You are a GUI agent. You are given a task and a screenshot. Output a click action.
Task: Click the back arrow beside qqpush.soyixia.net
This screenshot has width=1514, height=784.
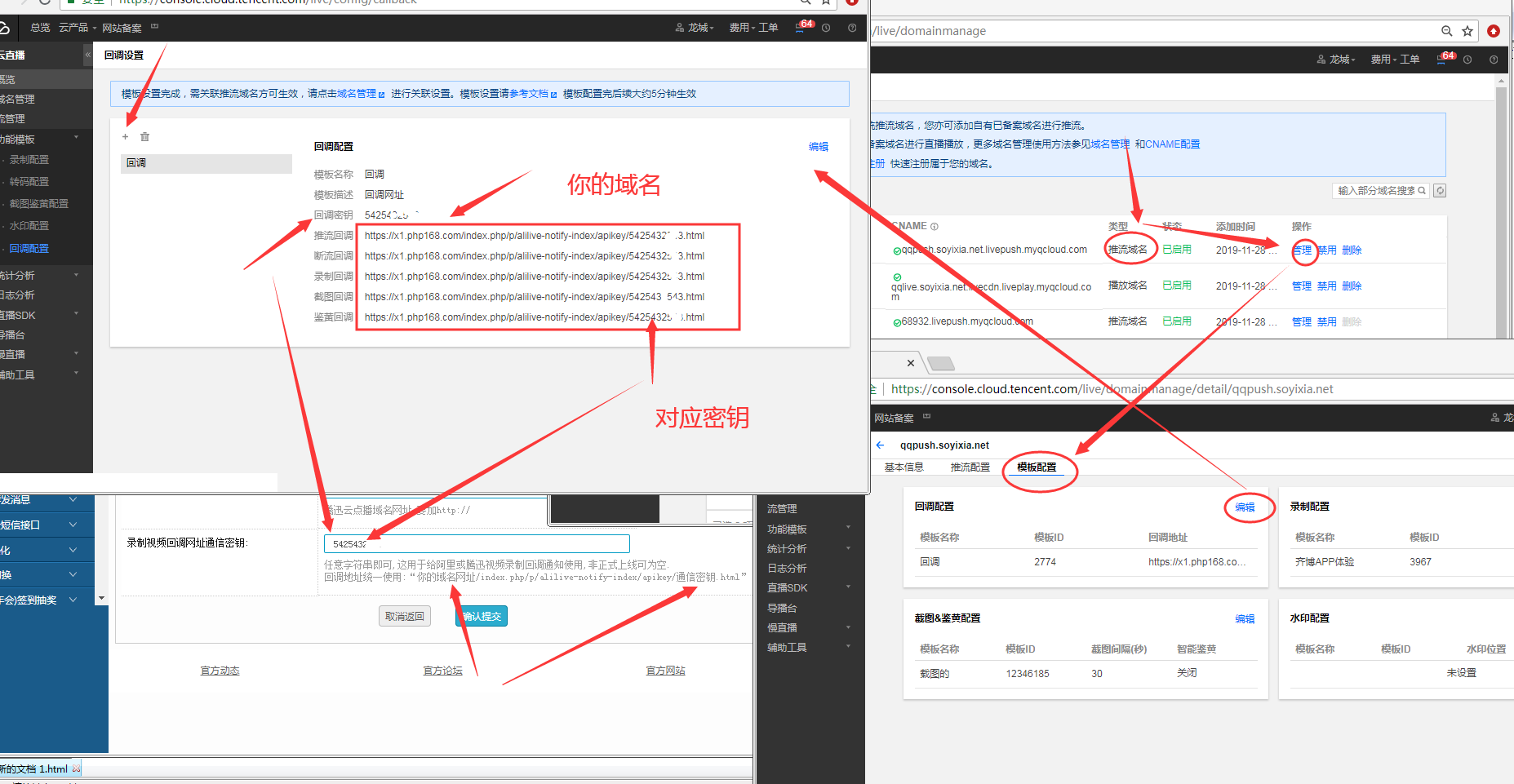880,445
